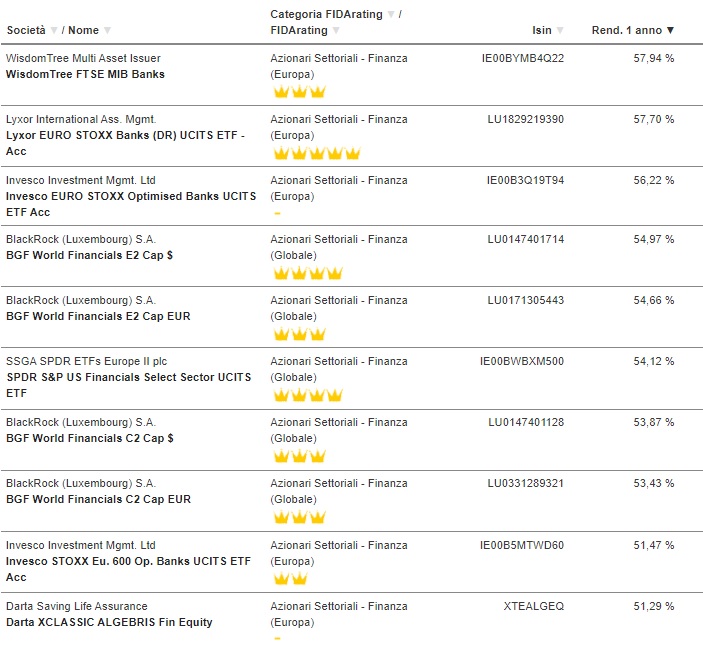703x650 pixels.
Task: Click WisdomTree FTSE MIB Banks crown rating
Action: tap(299, 92)
